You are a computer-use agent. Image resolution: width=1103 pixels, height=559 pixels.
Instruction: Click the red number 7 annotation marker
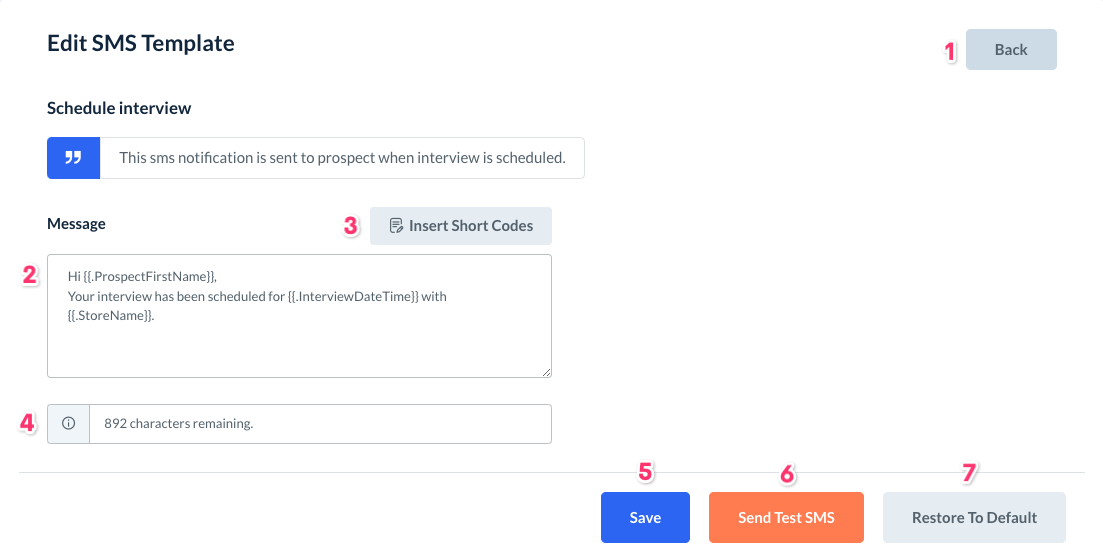968,474
